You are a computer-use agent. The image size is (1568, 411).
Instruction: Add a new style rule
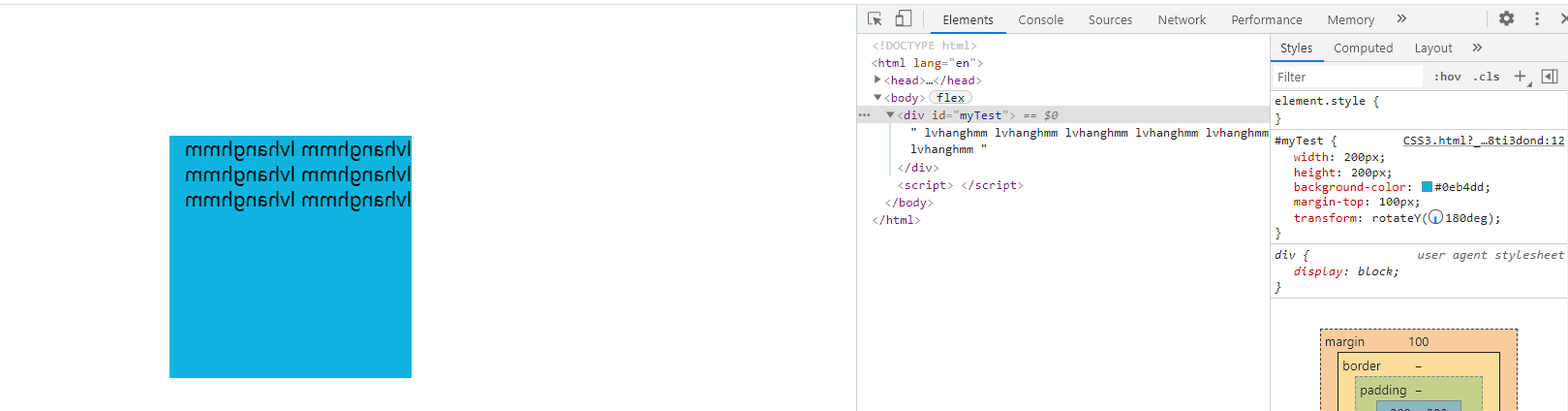pyautogui.click(x=1520, y=77)
